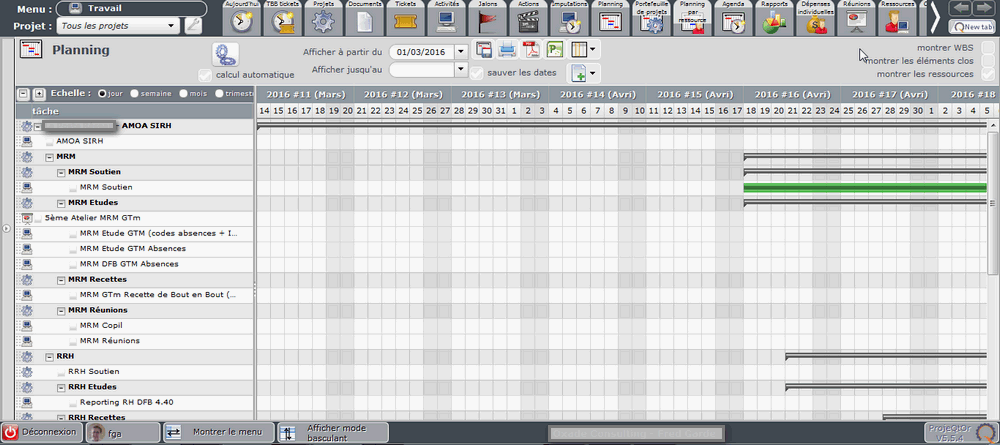Click the Déconnexion button
Viewport: 1000px width, 445px height.
coord(40,432)
